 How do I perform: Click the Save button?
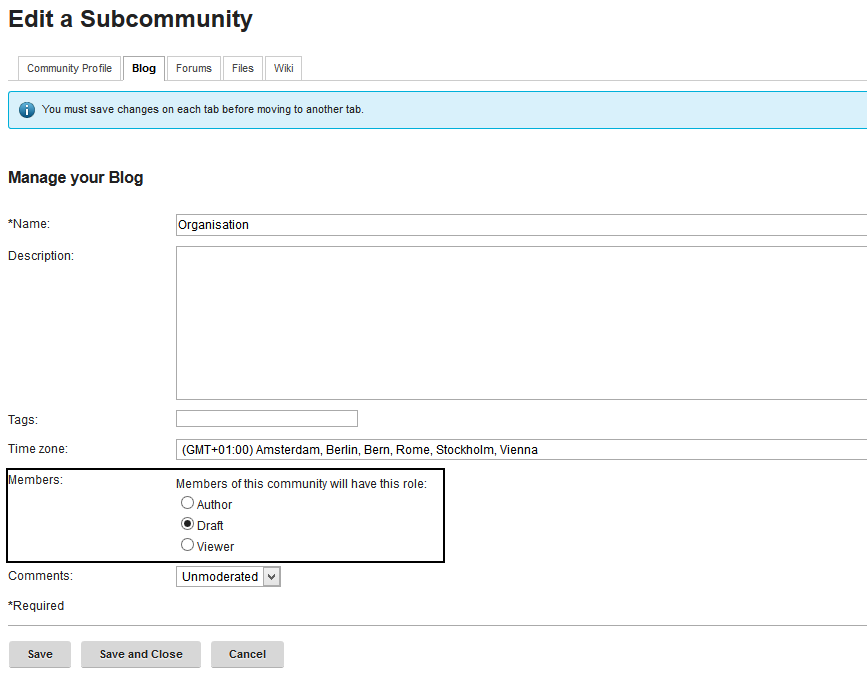tap(40, 654)
